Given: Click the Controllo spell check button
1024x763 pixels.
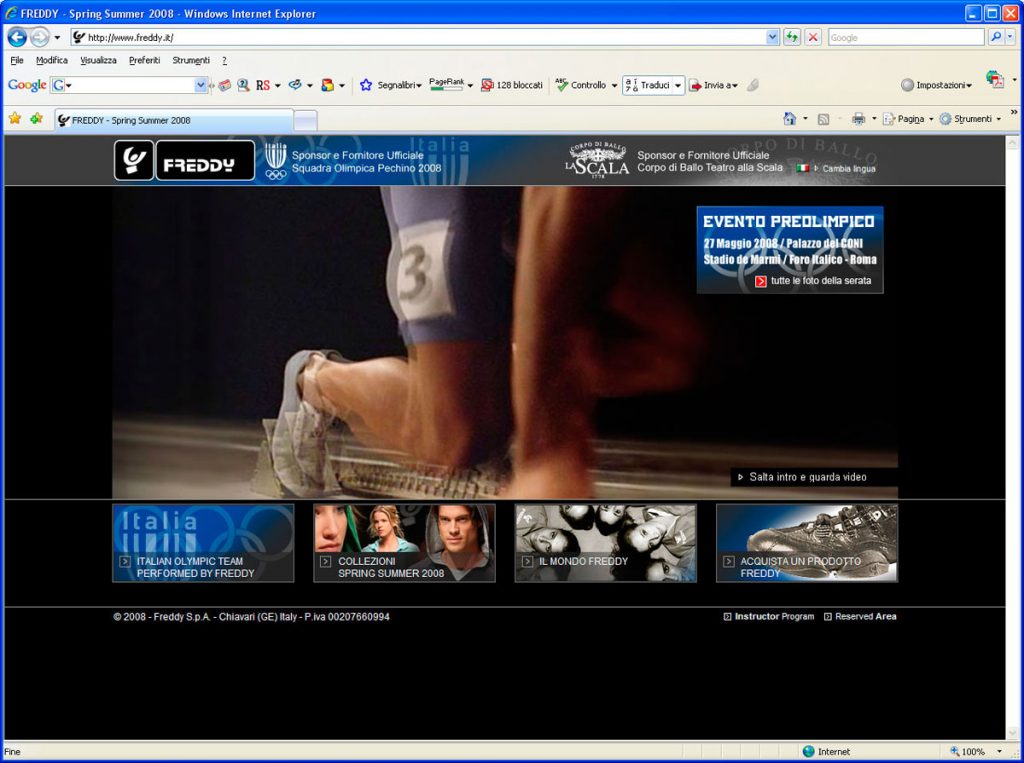Looking at the screenshot, I should coord(581,85).
